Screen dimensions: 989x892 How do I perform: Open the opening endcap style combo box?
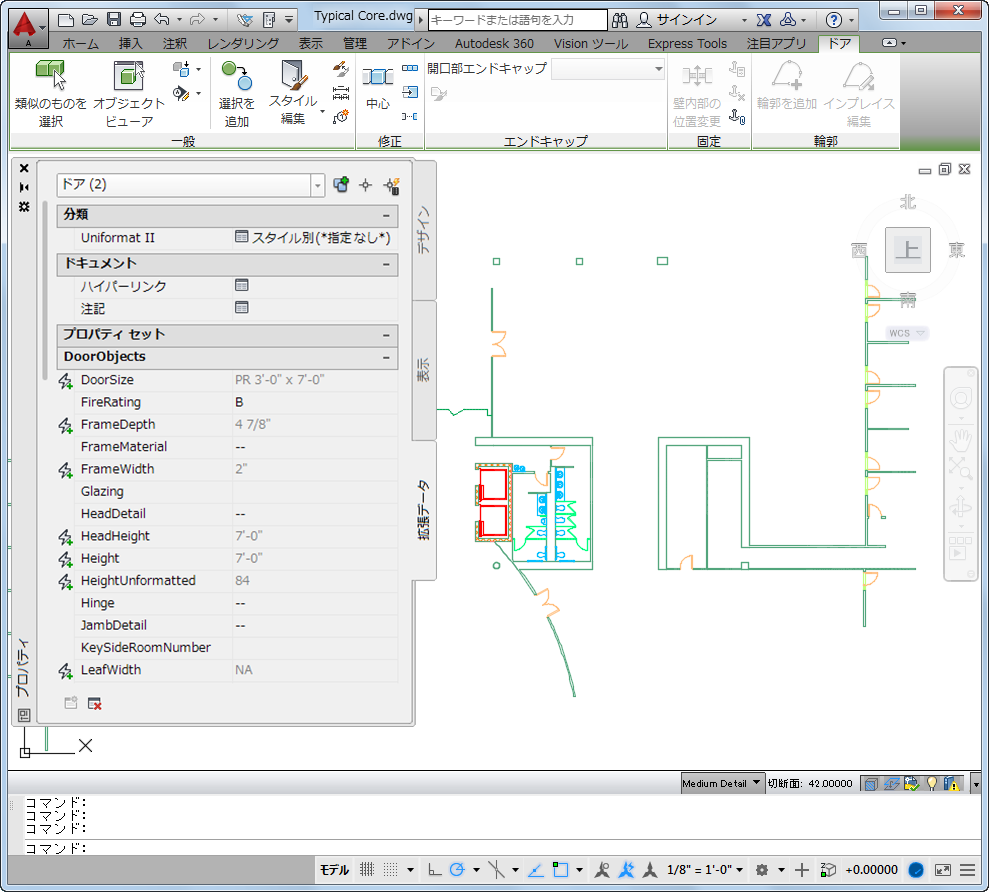tap(608, 68)
